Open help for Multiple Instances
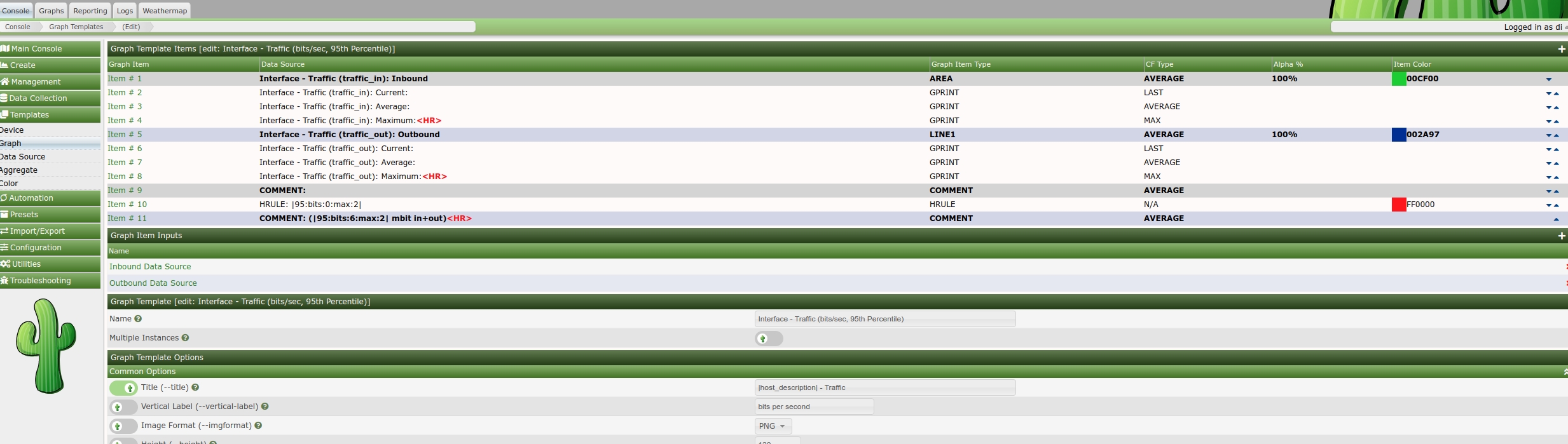This screenshot has width=1568, height=444. point(185,338)
